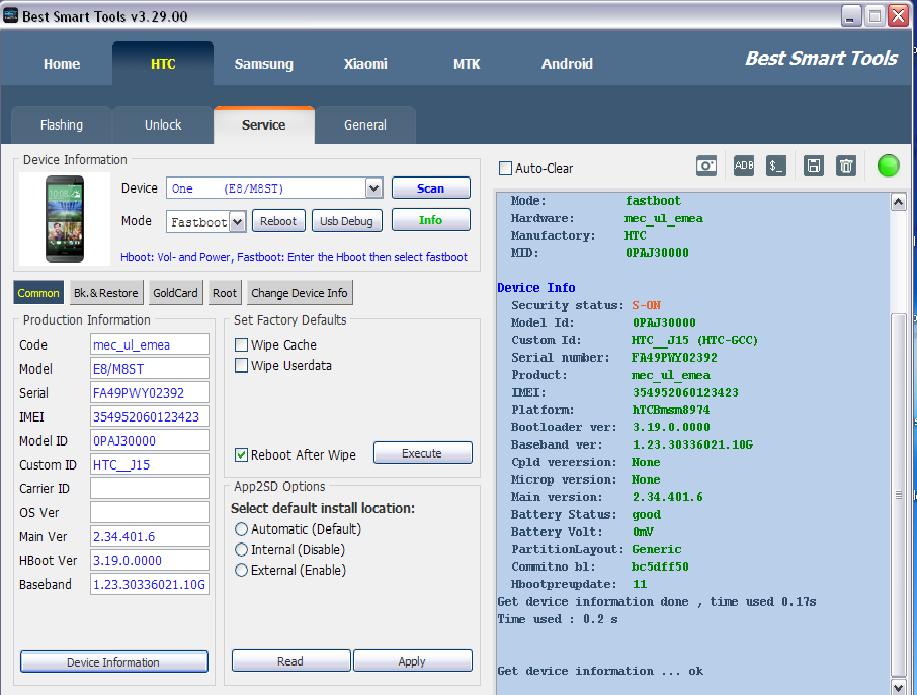Click 'Get device information ... ok' line
Image resolution: width=917 pixels, height=695 pixels.
[x=600, y=672]
